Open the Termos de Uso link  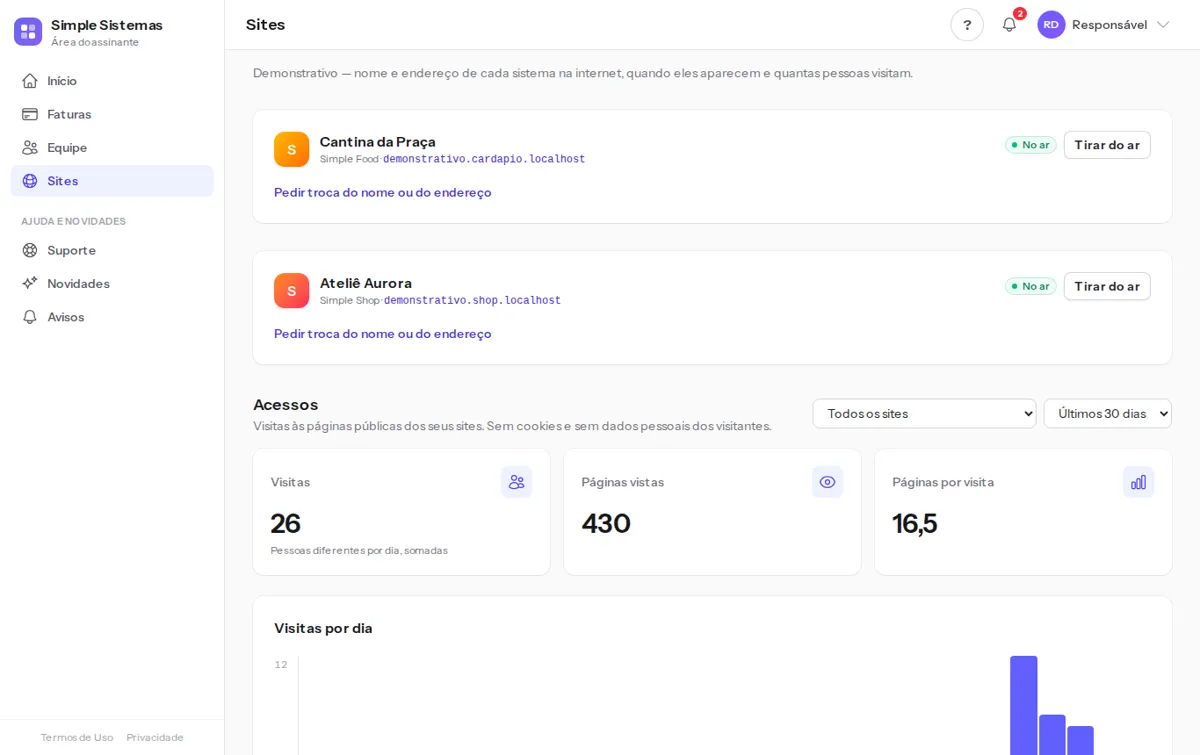tap(77, 738)
